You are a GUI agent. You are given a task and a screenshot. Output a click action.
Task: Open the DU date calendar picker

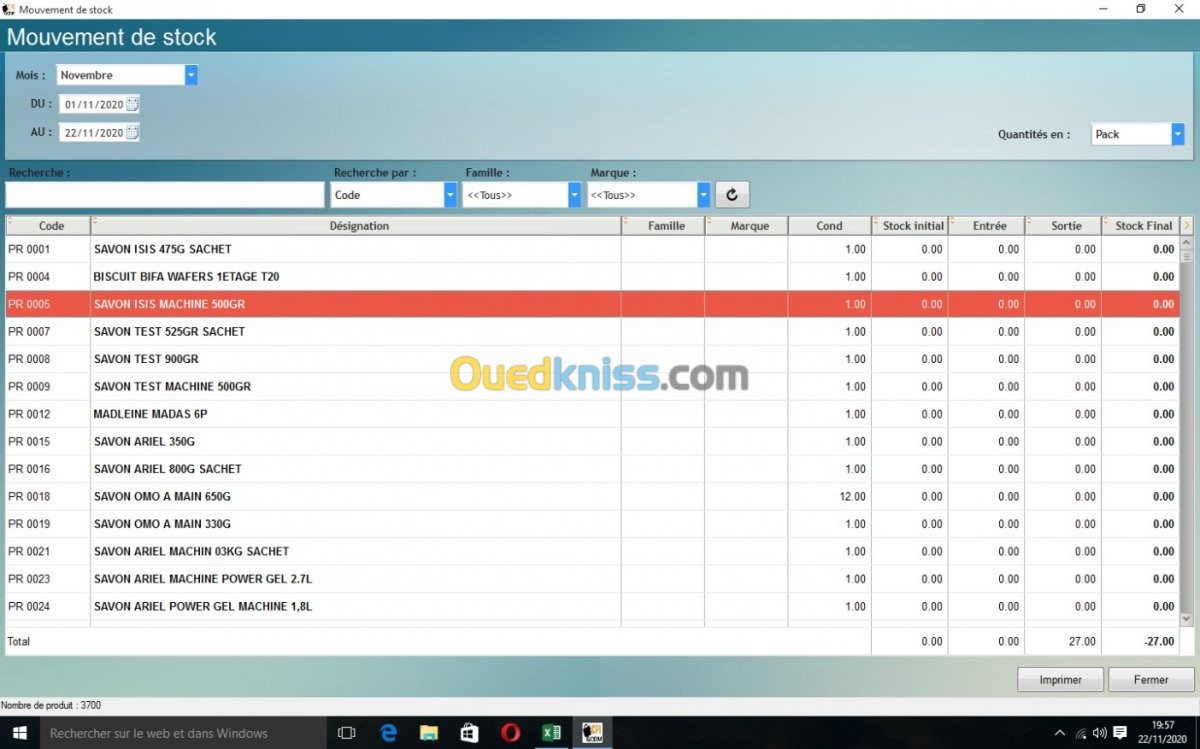(133, 104)
